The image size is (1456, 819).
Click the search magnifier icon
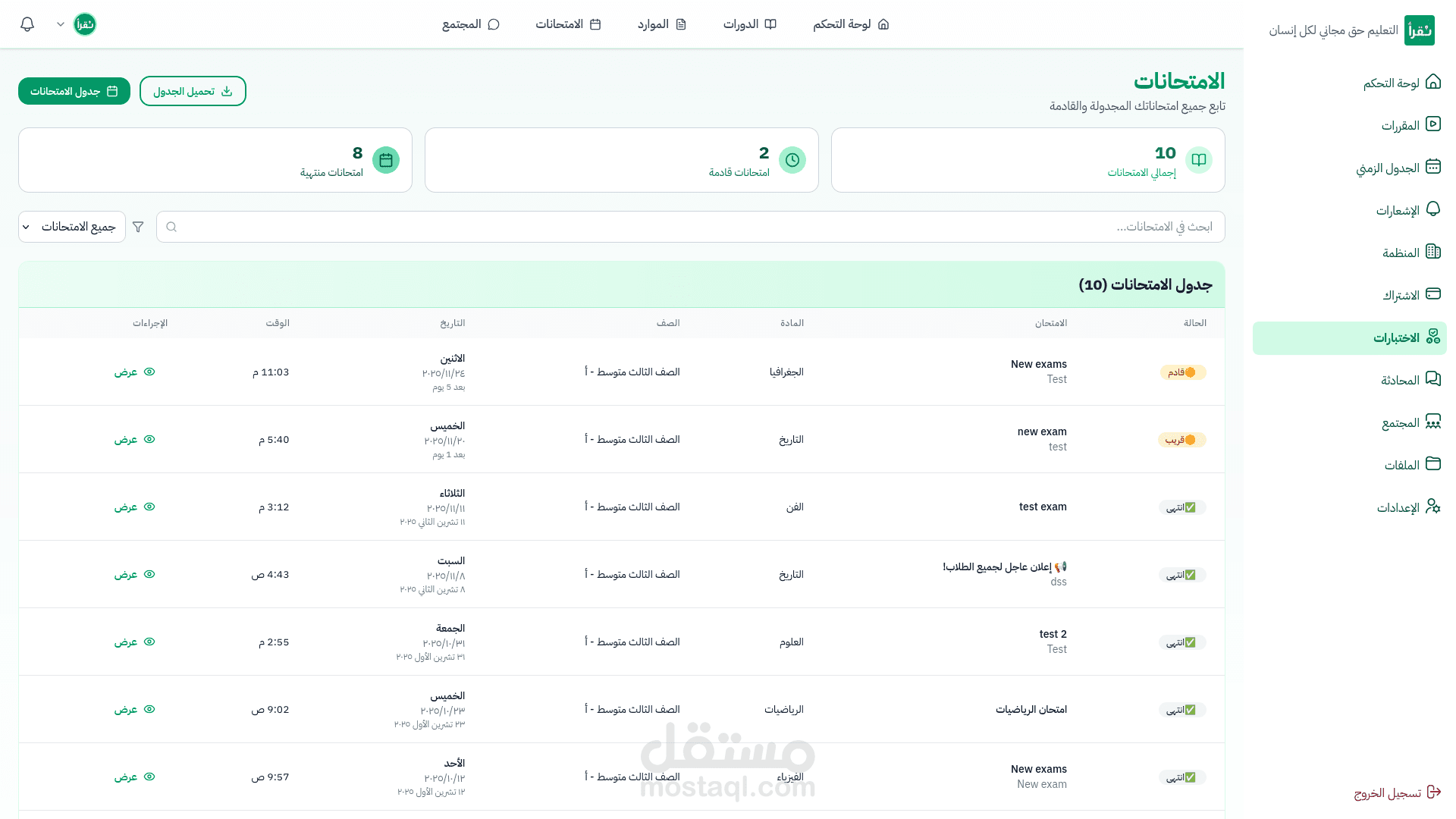[x=171, y=227]
